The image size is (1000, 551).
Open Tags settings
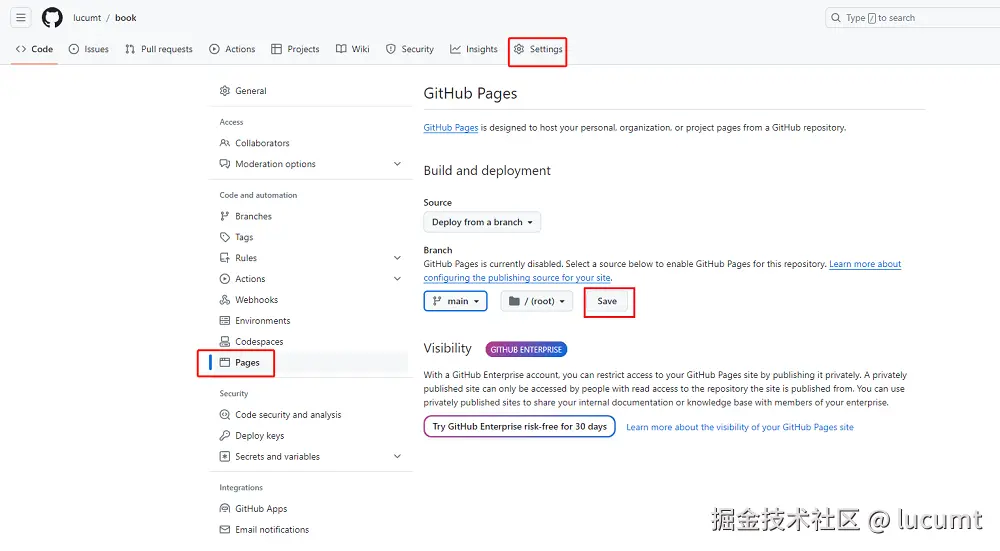tap(244, 237)
